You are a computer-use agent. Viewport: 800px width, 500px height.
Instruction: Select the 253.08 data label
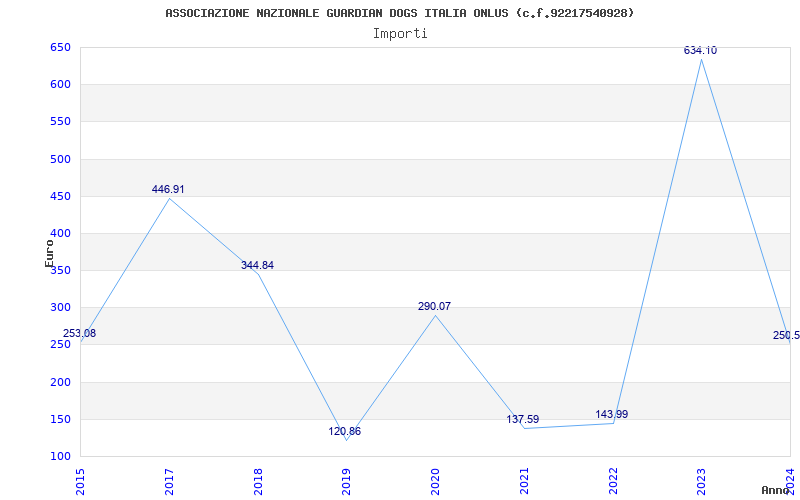(79, 333)
